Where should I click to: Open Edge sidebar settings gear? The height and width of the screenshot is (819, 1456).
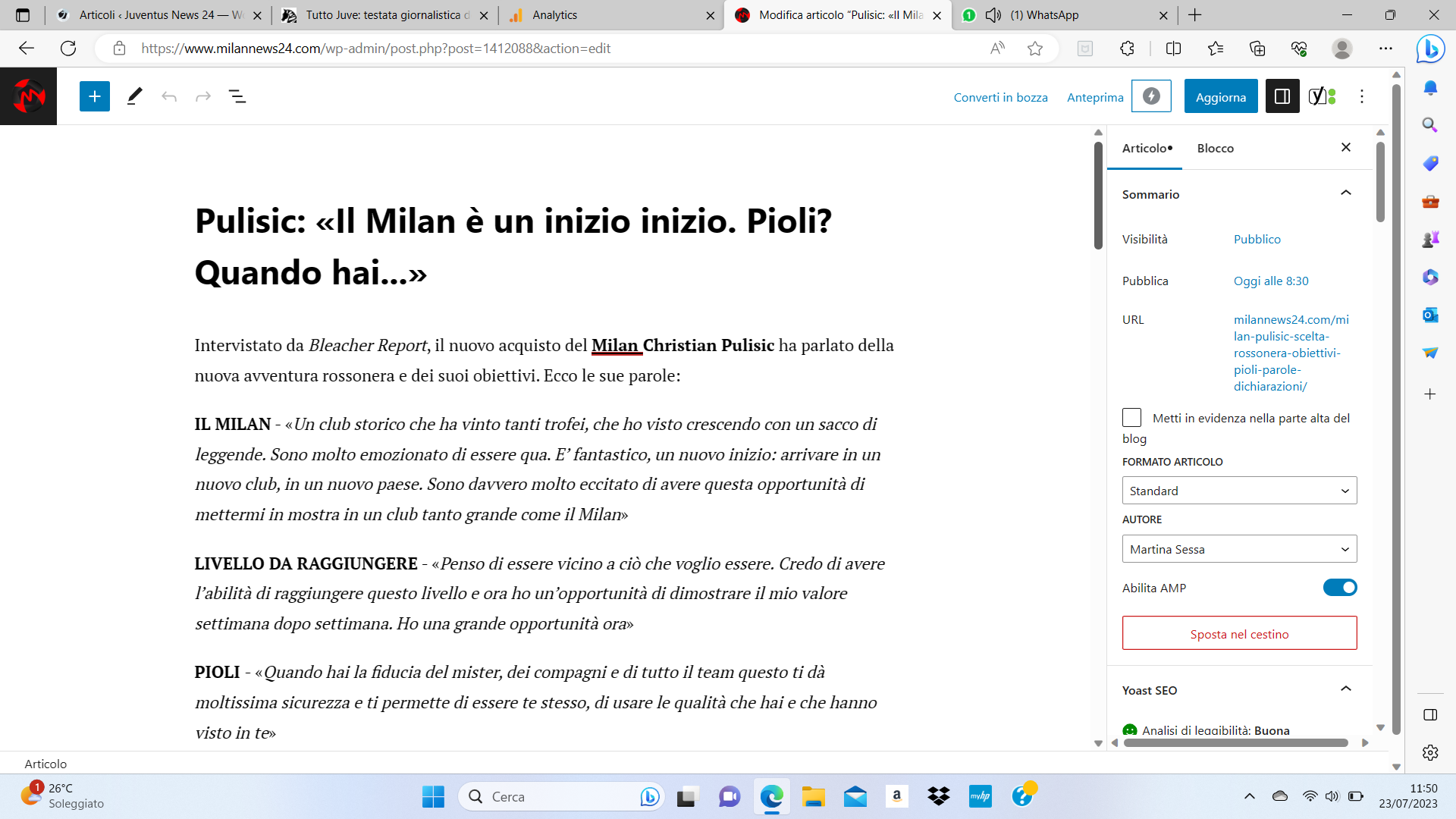(x=1430, y=752)
